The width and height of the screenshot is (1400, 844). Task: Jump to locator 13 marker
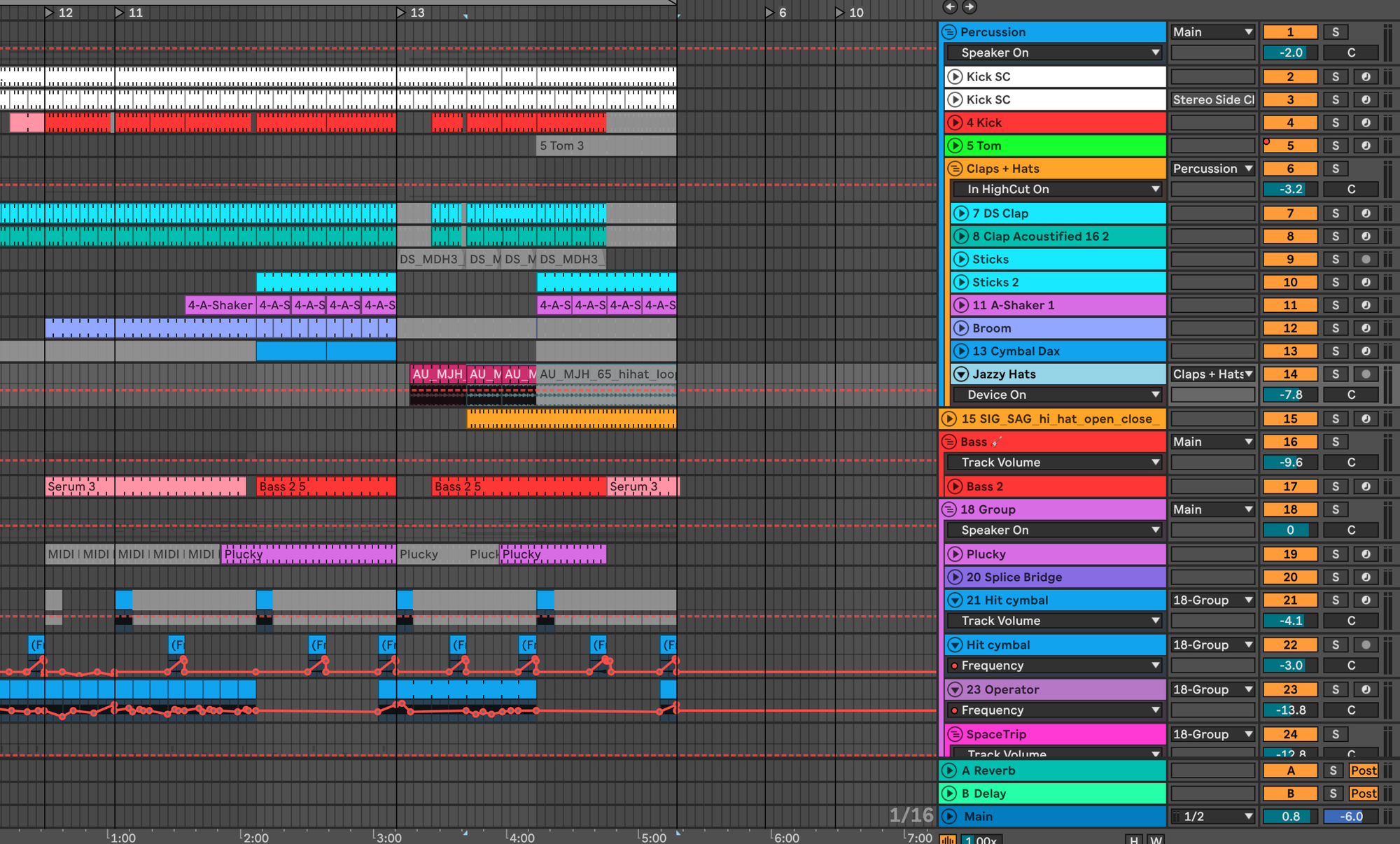[401, 13]
